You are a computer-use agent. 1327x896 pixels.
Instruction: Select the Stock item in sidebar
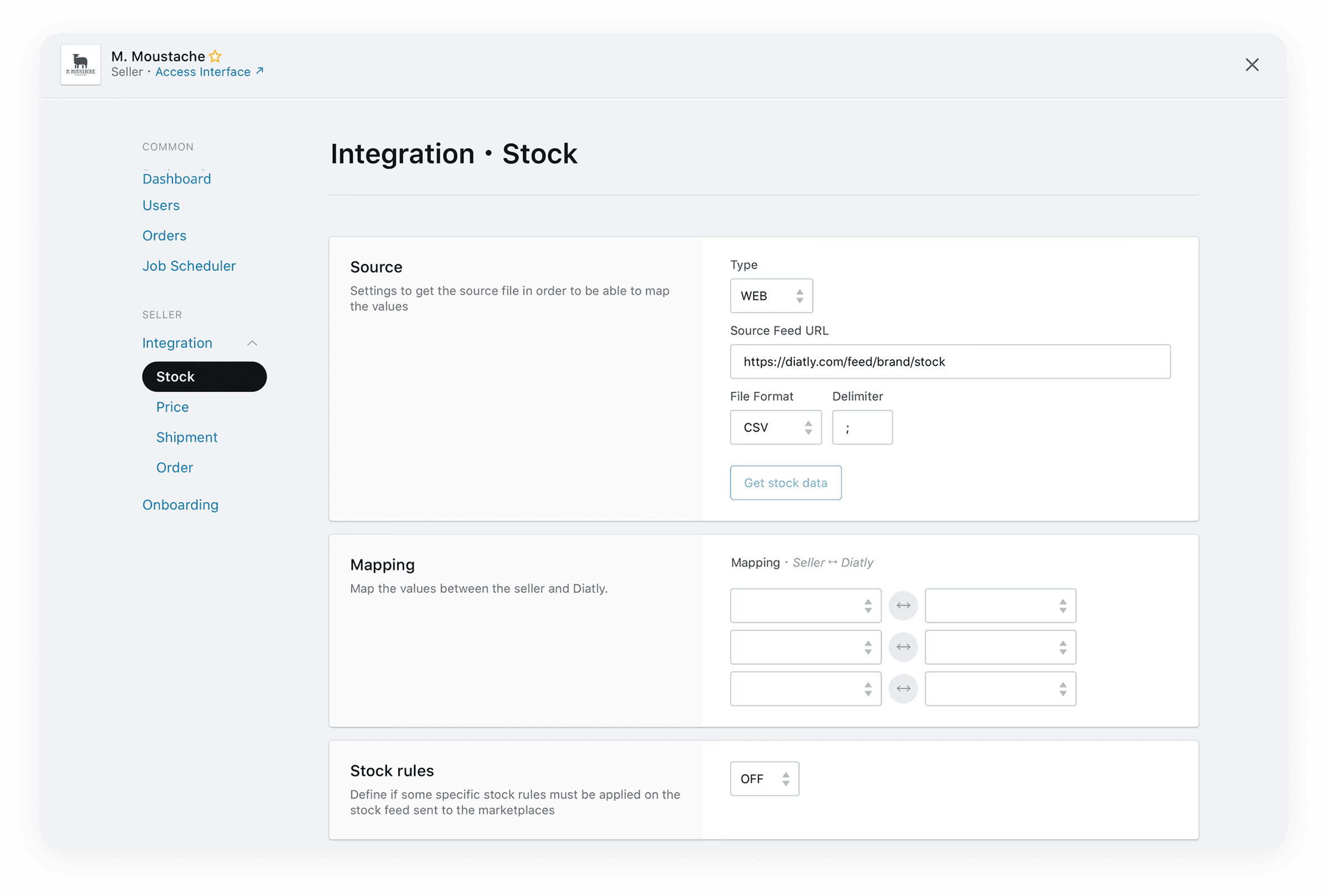pos(204,377)
